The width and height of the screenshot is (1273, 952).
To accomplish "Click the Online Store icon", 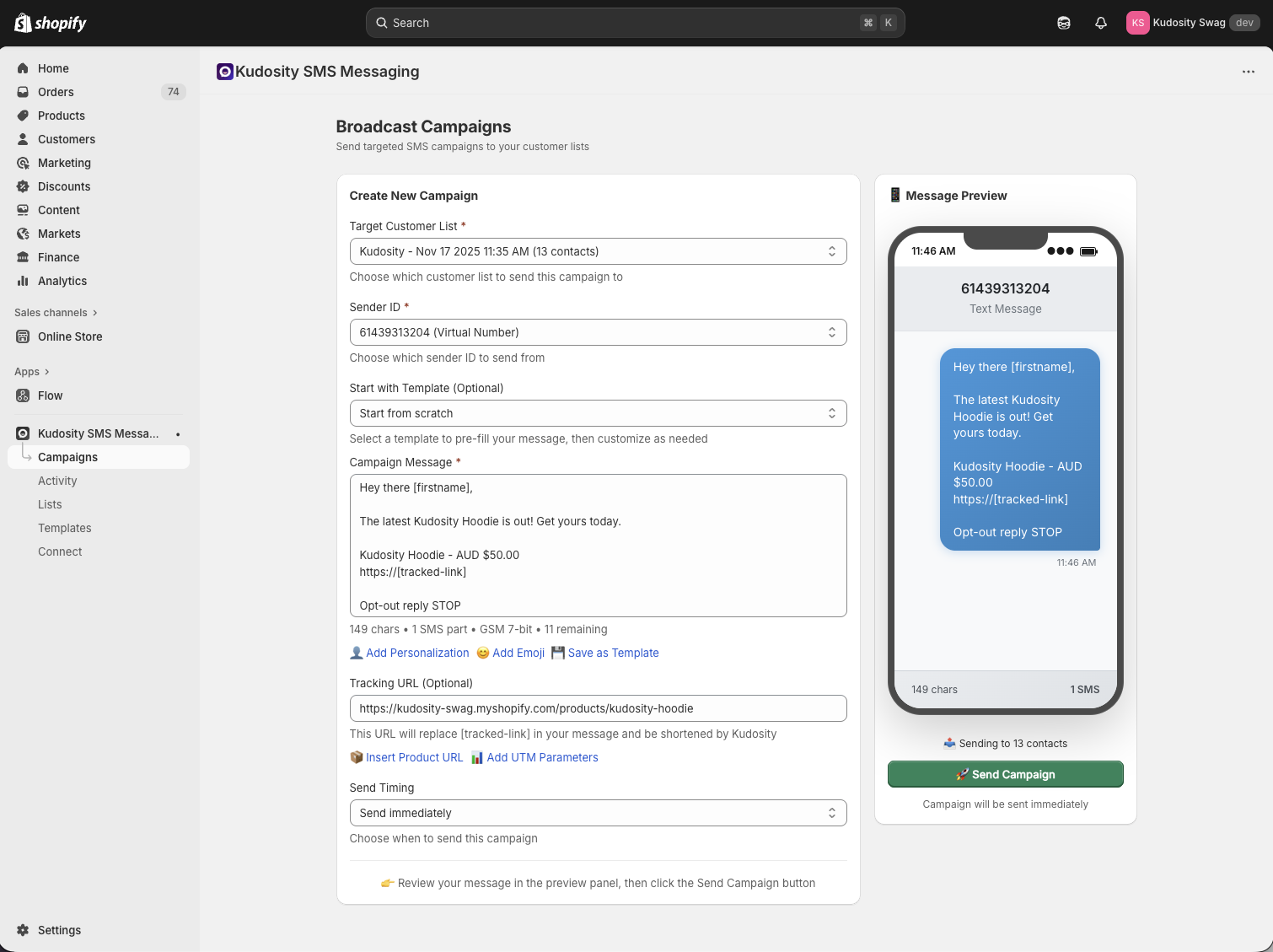I will click(23, 336).
